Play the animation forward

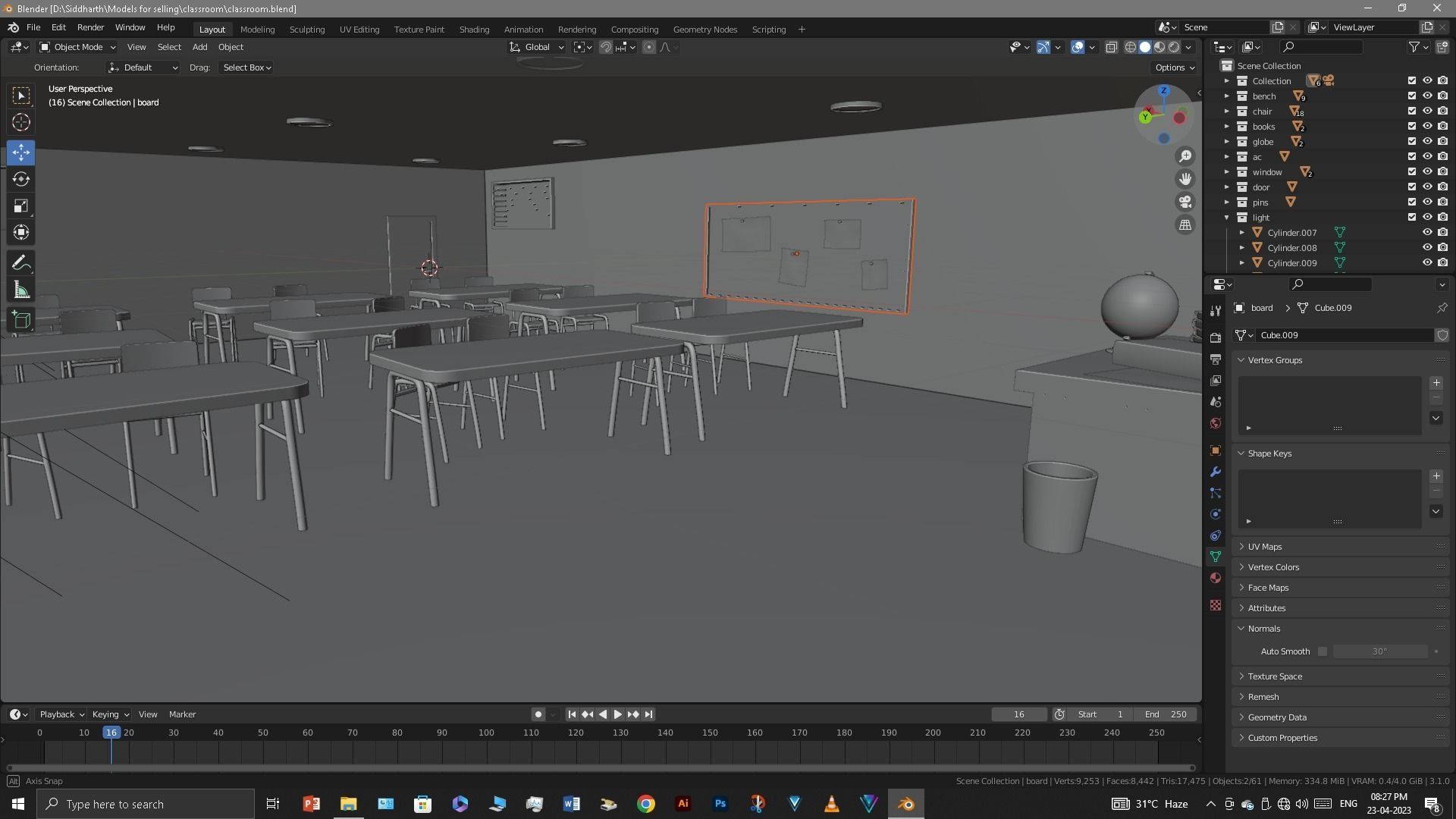617,714
